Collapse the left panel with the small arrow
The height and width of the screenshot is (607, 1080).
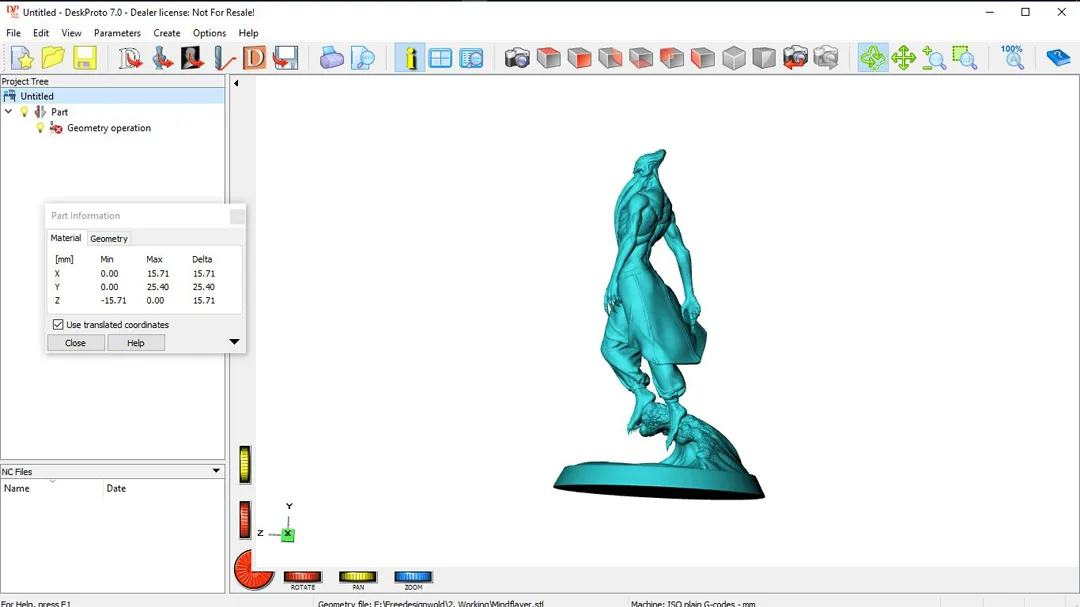236,83
